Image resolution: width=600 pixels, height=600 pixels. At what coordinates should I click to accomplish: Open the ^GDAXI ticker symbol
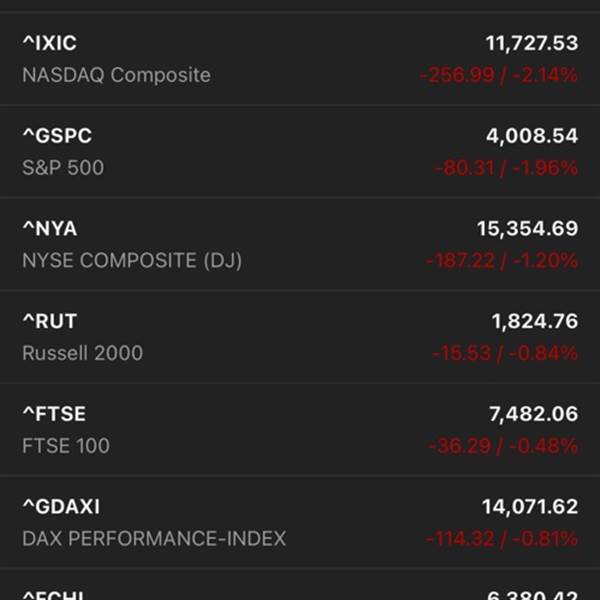pyautogui.click(x=61, y=507)
